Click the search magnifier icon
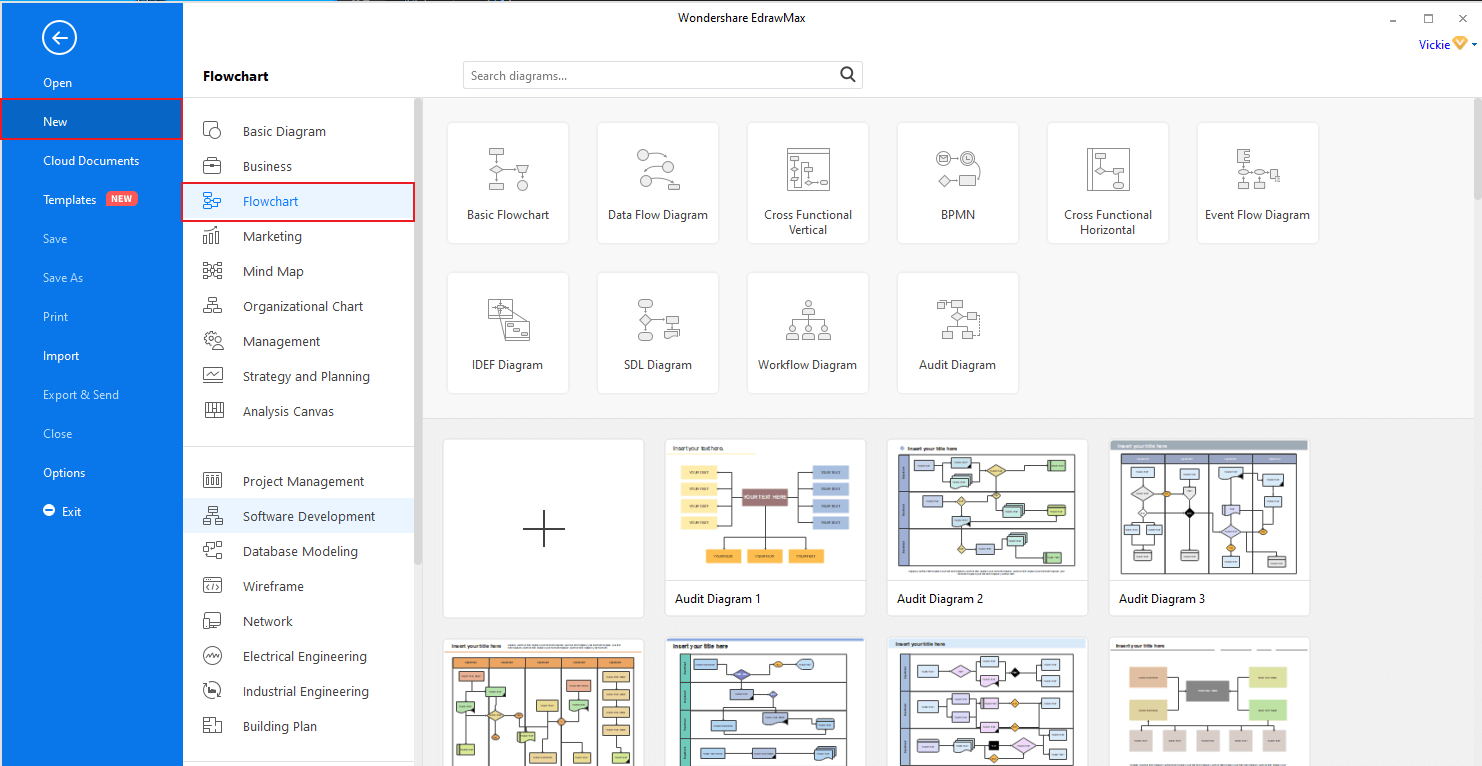Image resolution: width=1482 pixels, height=766 pixels. pos(848,74)
